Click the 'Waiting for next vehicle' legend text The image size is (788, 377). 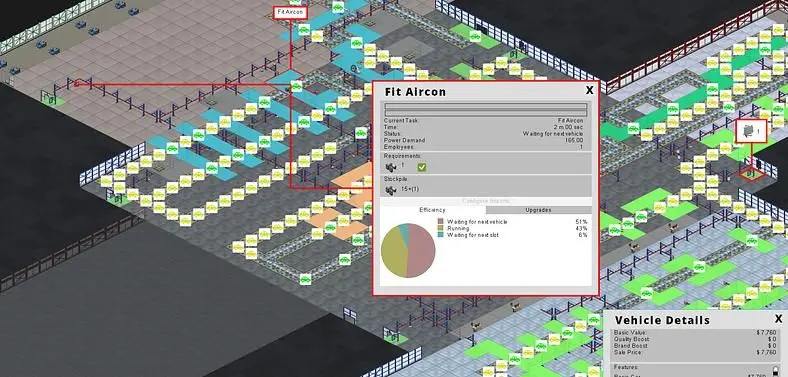click(x=477, y=222)
